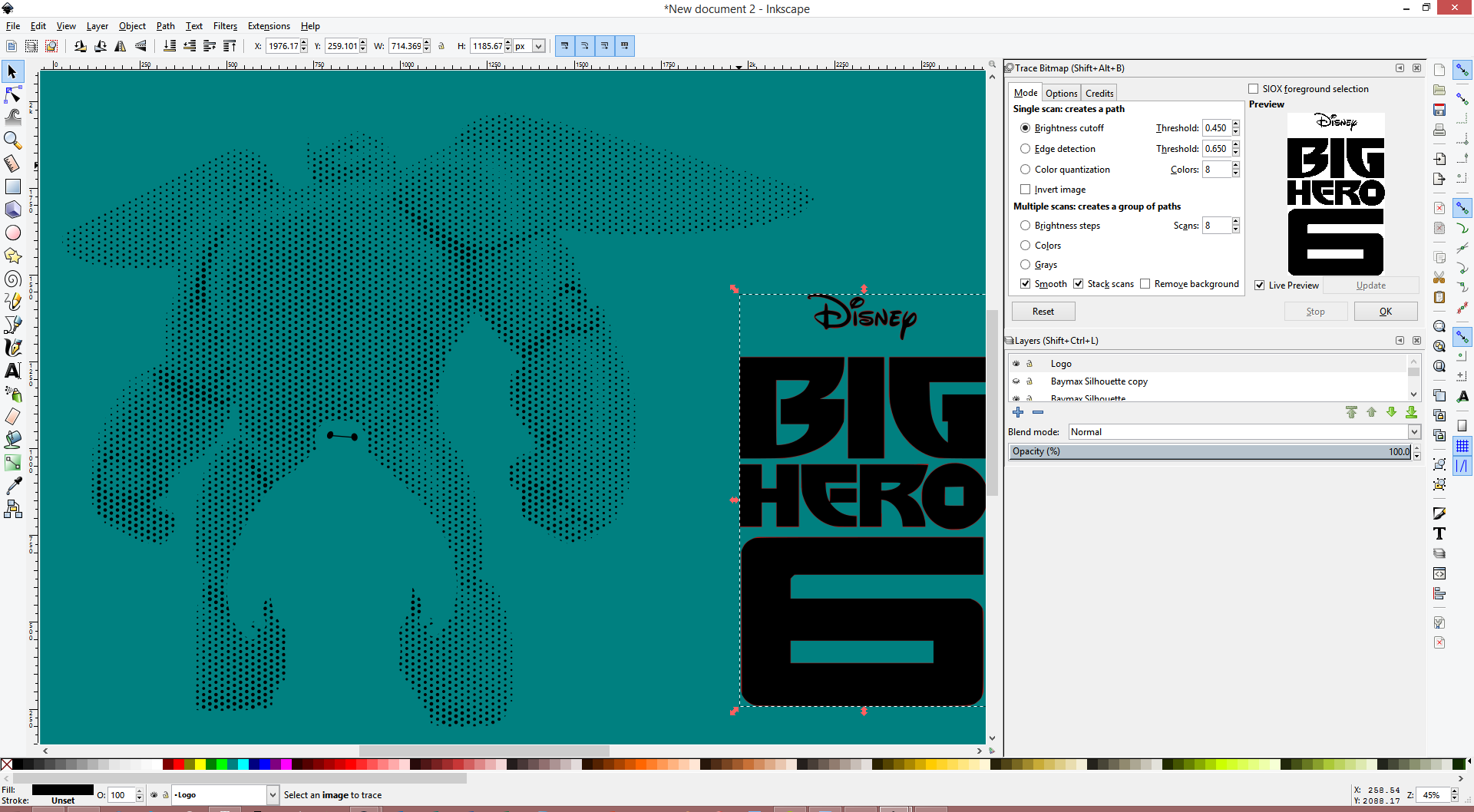Select Color quantization radio button

click(1025, 170)
